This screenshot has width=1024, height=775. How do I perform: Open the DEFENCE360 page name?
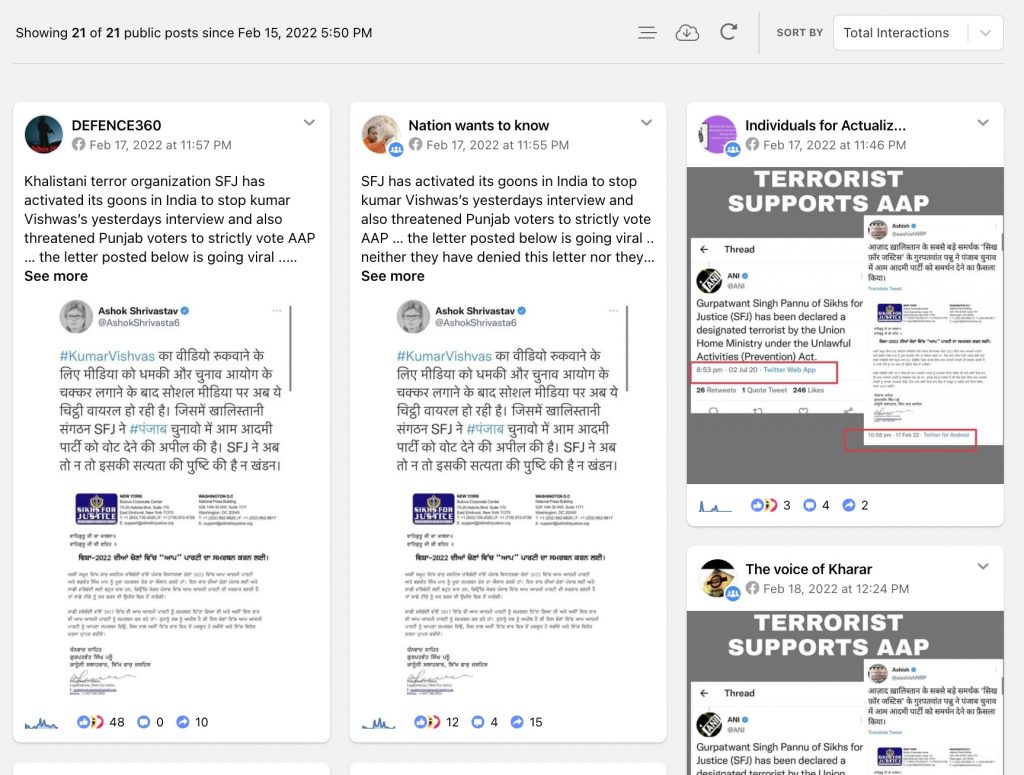(116, 125)
